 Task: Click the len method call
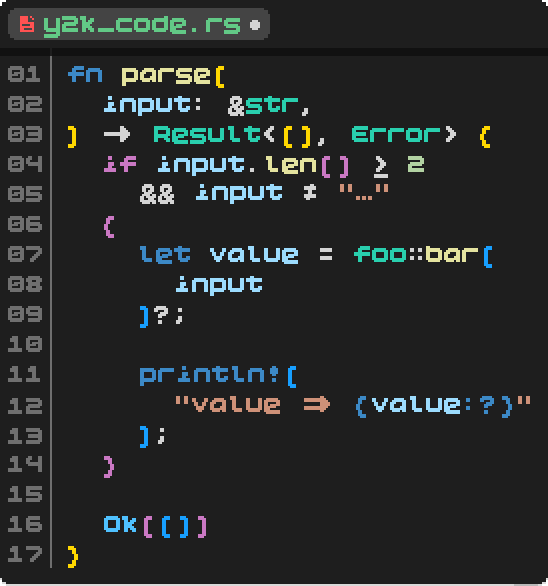tap(292, 164)
